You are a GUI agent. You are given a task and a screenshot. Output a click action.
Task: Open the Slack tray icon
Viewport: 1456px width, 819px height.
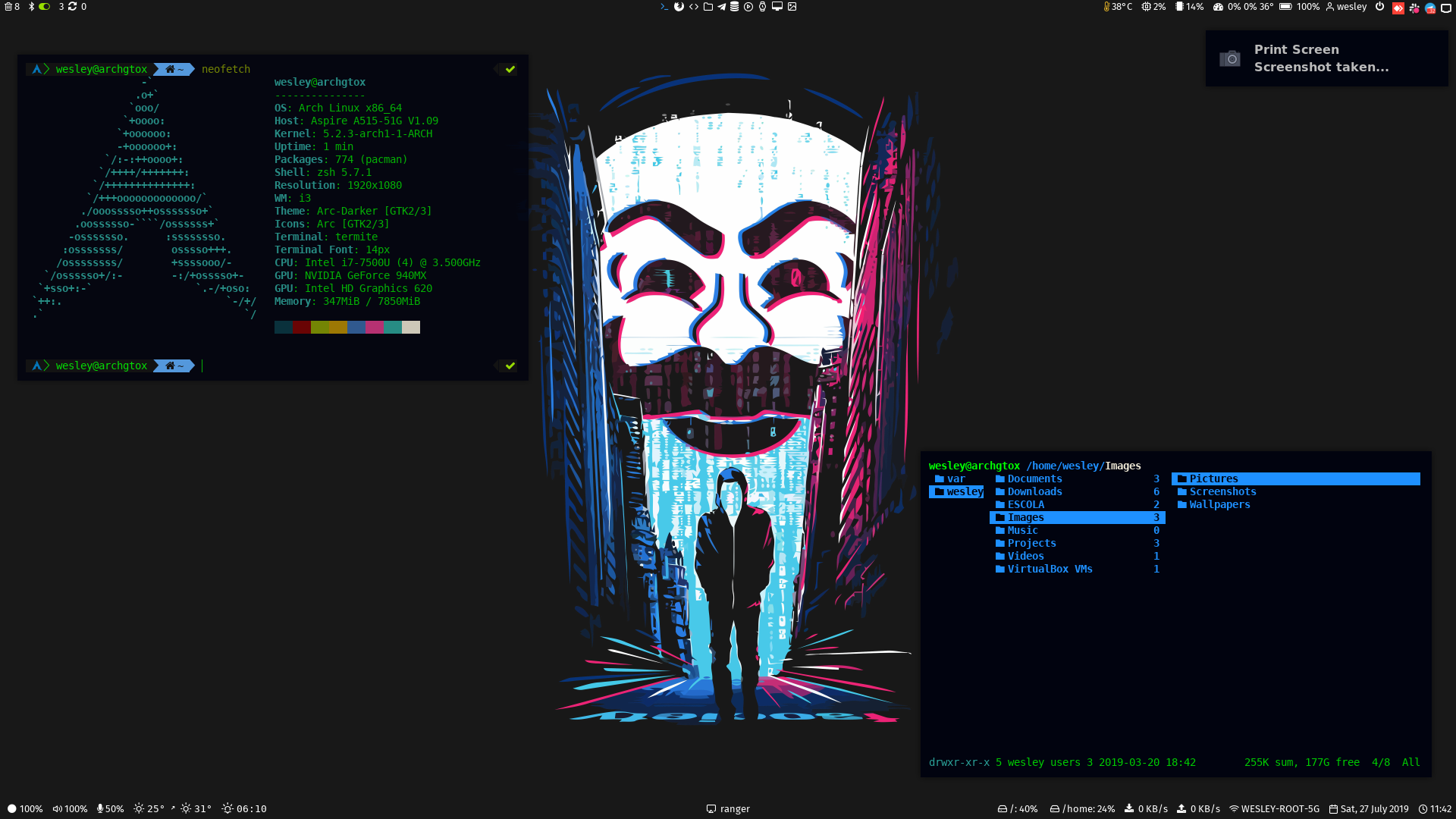pos(1414,8)
